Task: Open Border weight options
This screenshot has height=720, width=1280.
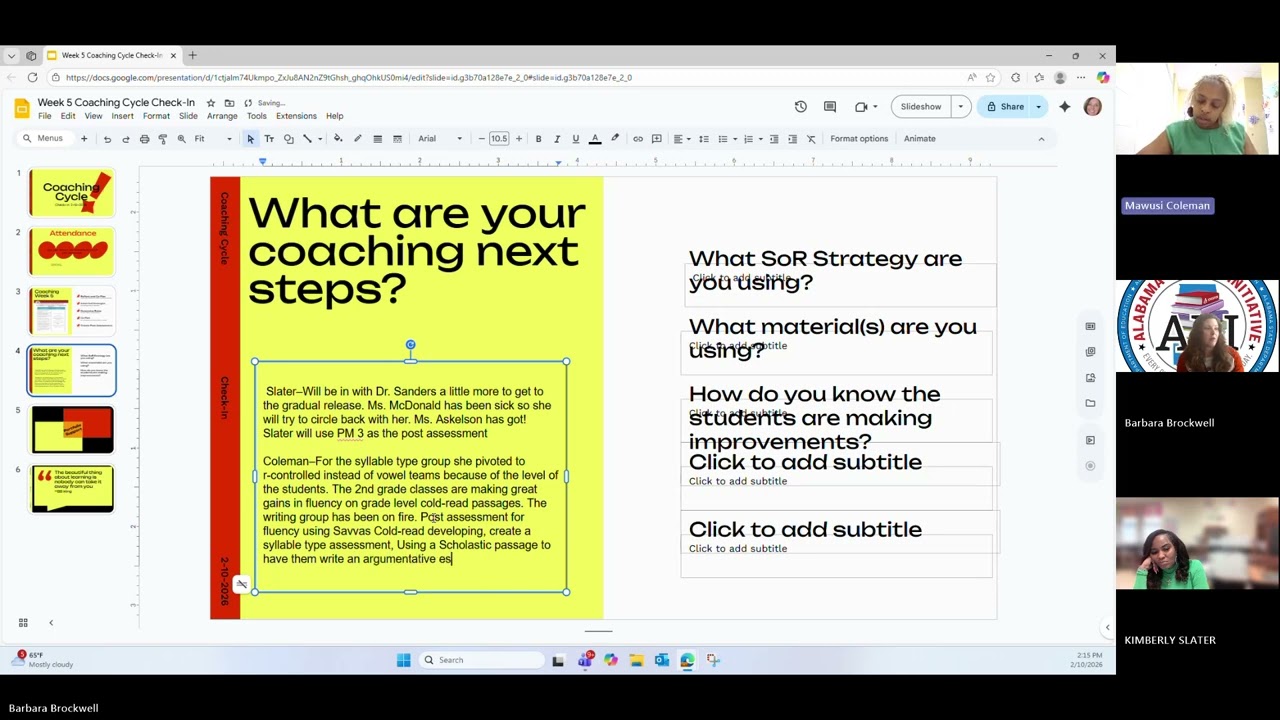Action: tap(377, 139)
